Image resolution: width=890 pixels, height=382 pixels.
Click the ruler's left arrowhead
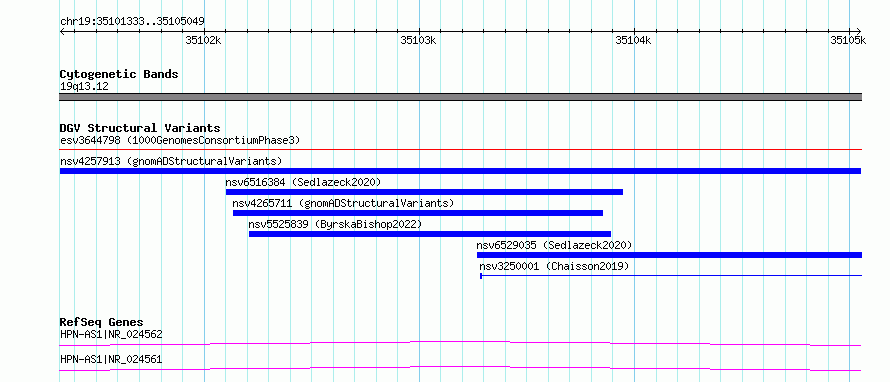pos(62,31)
